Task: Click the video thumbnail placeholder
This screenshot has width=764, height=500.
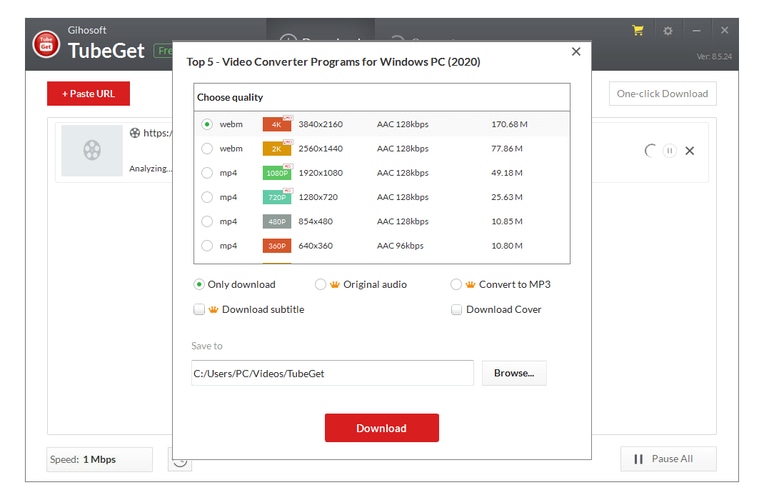Action: click(92, 151)
